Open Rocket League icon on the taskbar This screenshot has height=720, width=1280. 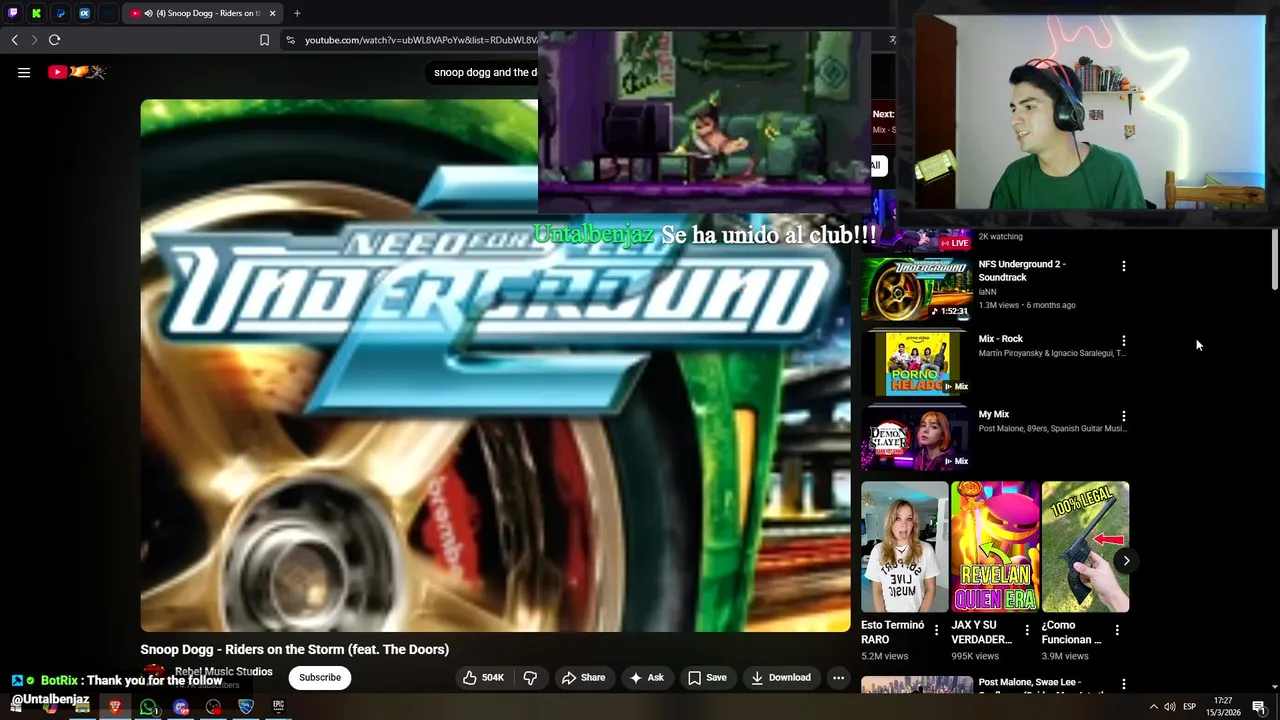click(x=246, y=707)
